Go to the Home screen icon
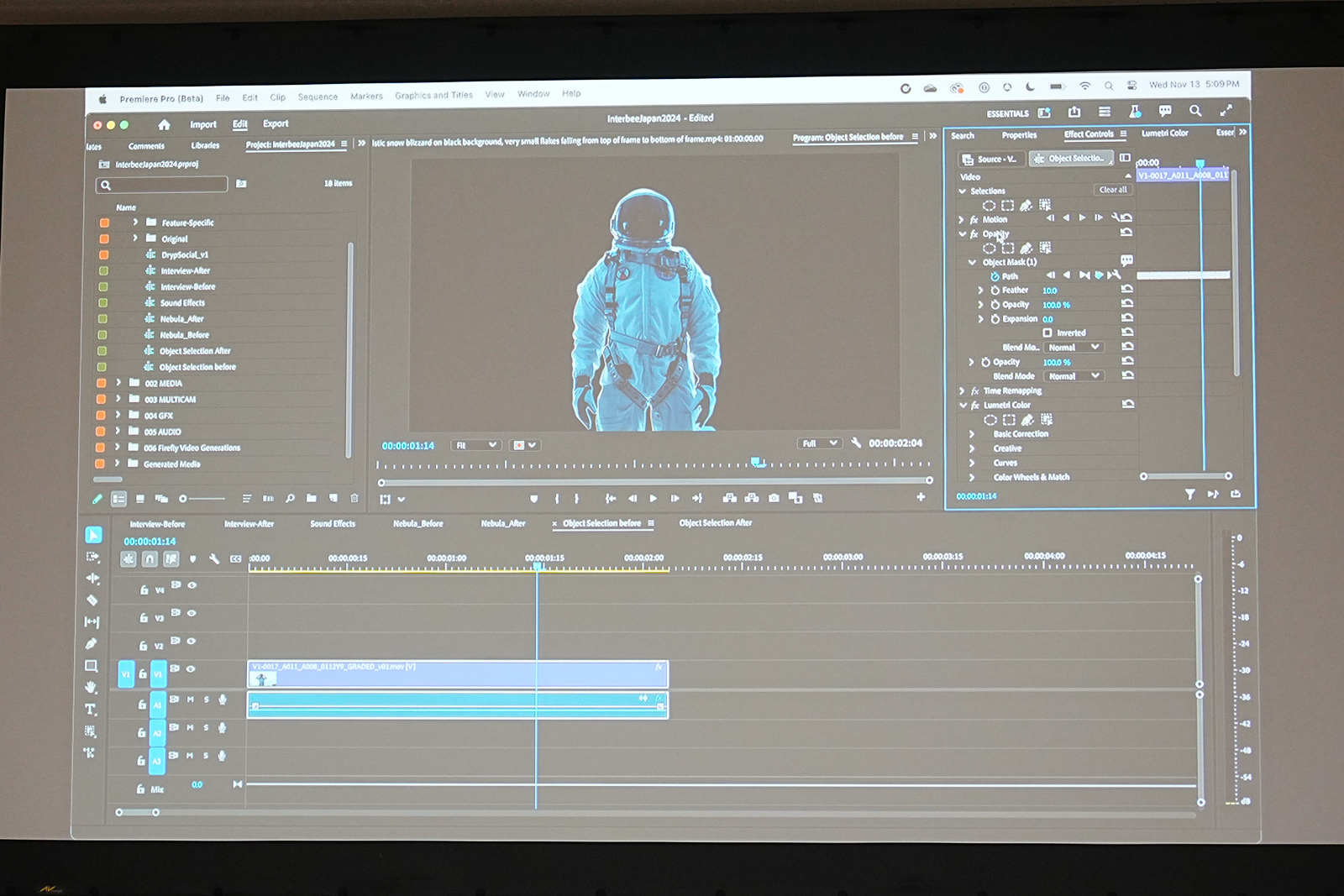The width and height of the screenshot is (1344, 896). tap(164, 125)
